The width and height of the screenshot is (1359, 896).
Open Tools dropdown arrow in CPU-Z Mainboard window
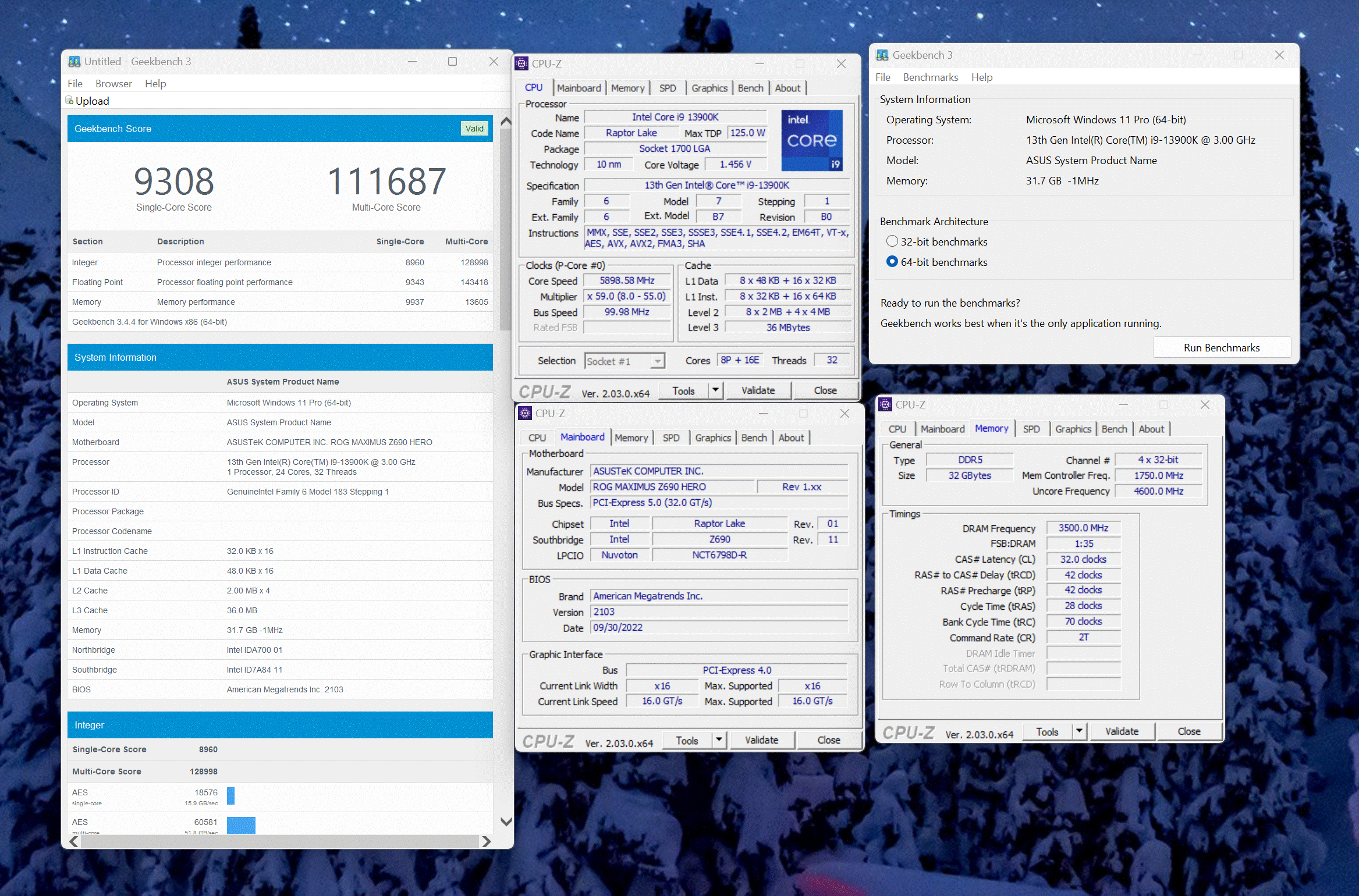(x=719, y=740)
